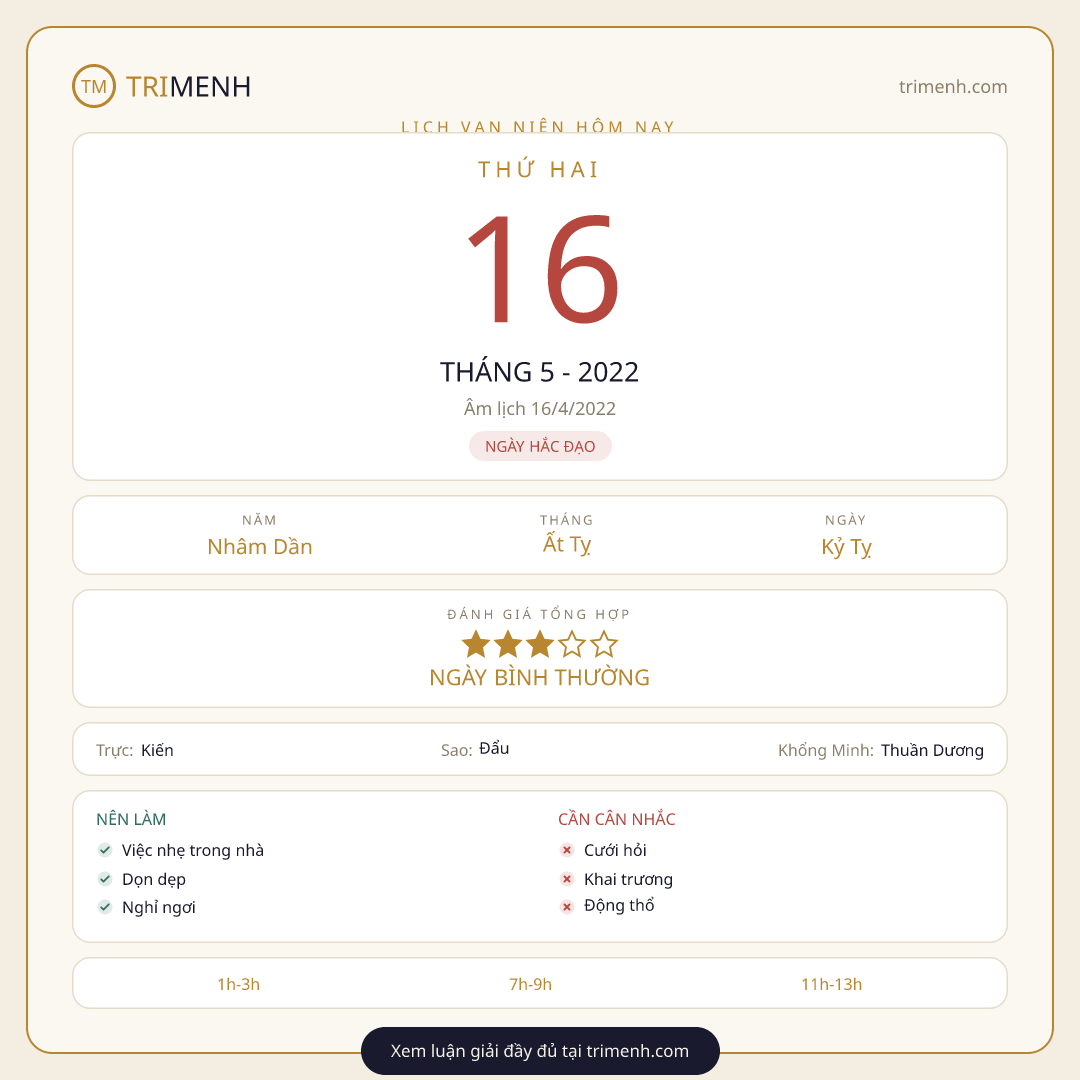The height and width of the screenshot is (1080, 1080).
Task: Click the Dọn dẹp item
Action: (x=154, y=880)
